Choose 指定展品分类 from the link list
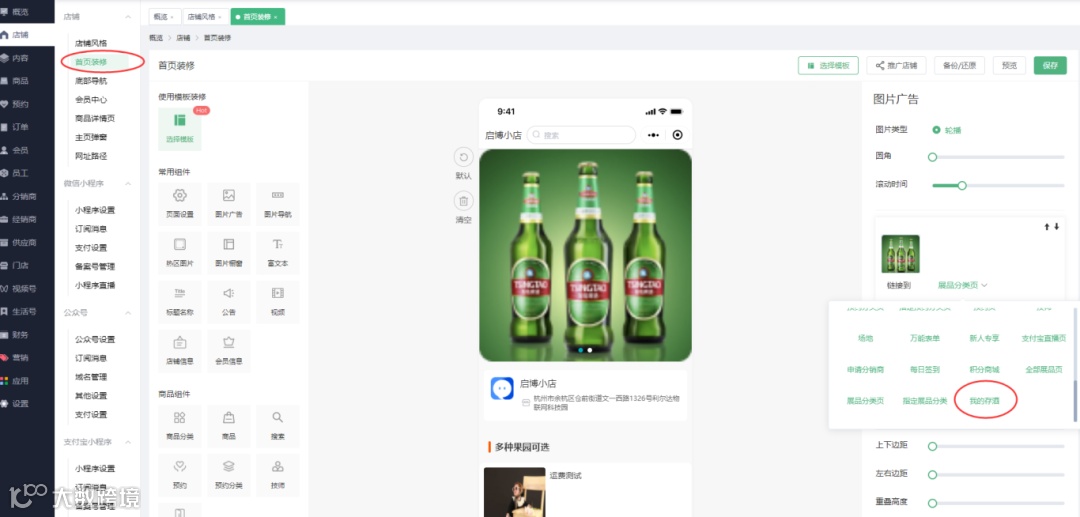 [925, 401]
